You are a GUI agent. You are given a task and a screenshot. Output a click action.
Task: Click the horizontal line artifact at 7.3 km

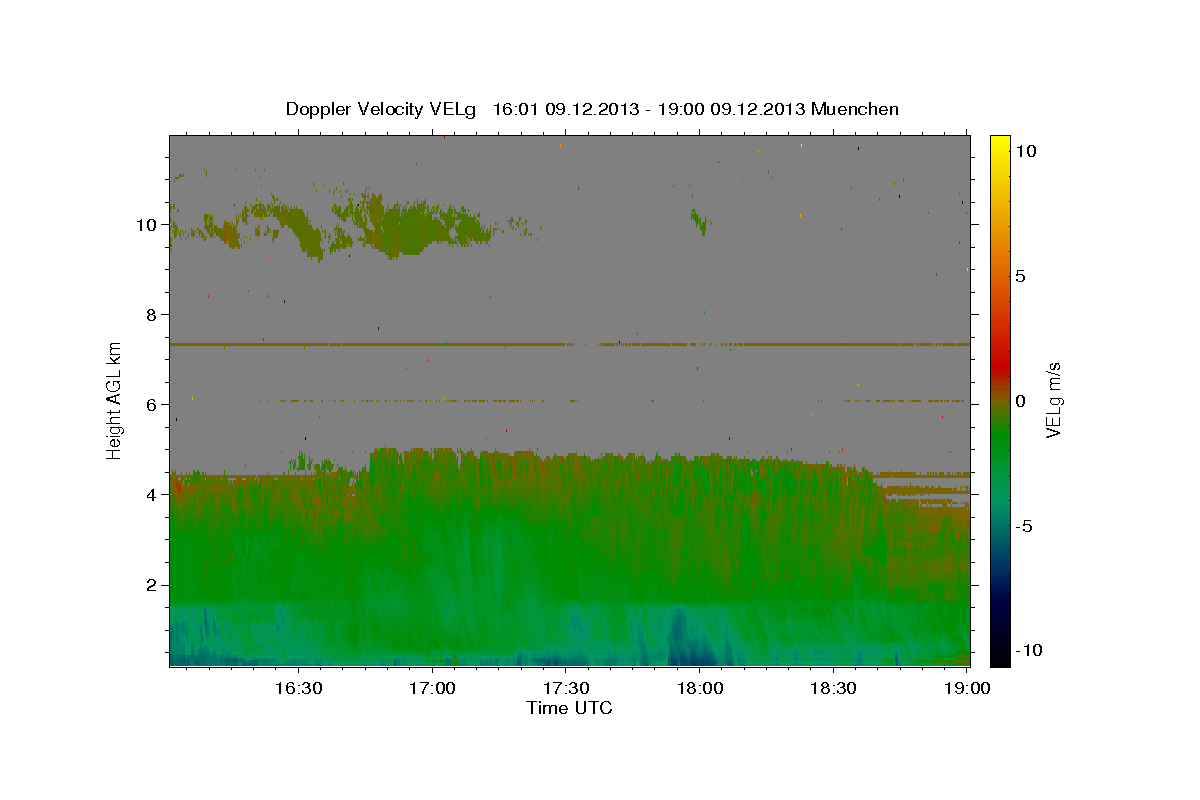(x=569, y=344)
